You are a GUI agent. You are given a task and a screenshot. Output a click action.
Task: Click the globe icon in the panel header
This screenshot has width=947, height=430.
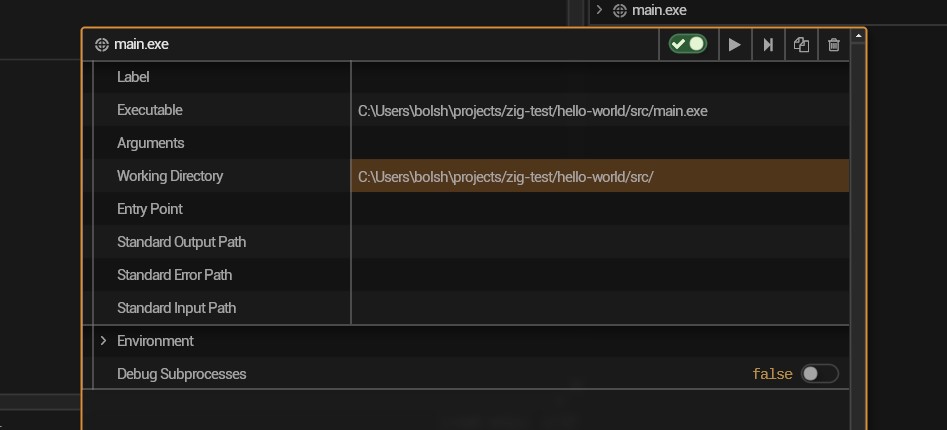(x=101, y=45)
